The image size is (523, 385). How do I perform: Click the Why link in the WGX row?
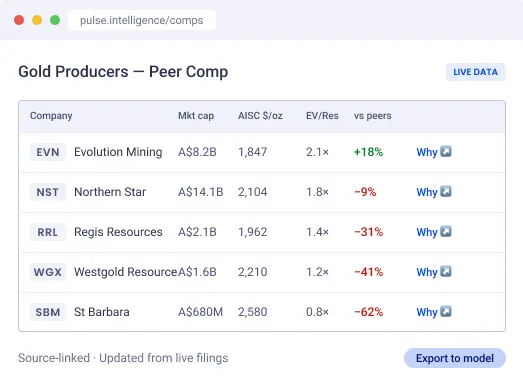[x=427, y=272]
